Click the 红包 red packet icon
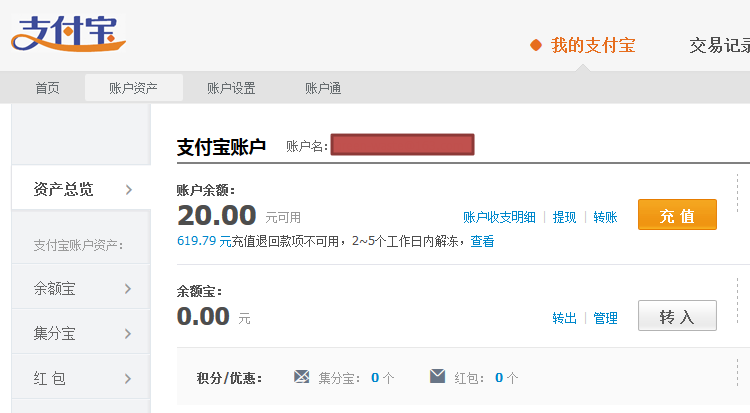 tap(437, 377)
